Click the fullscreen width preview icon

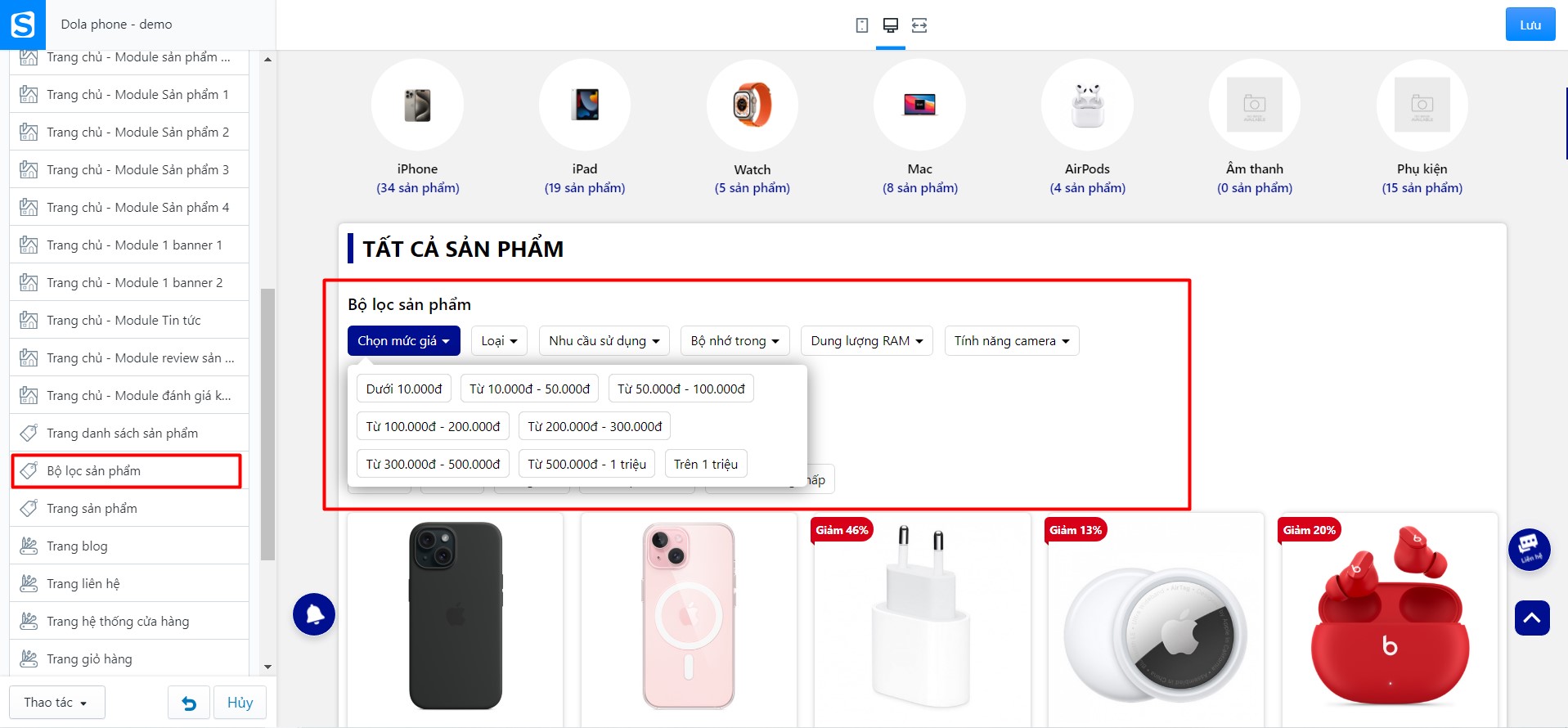(919, 25)
